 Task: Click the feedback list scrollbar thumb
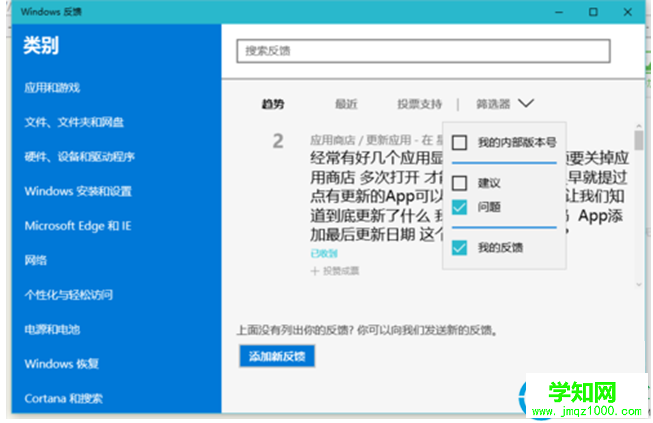(x=639, y=140)
